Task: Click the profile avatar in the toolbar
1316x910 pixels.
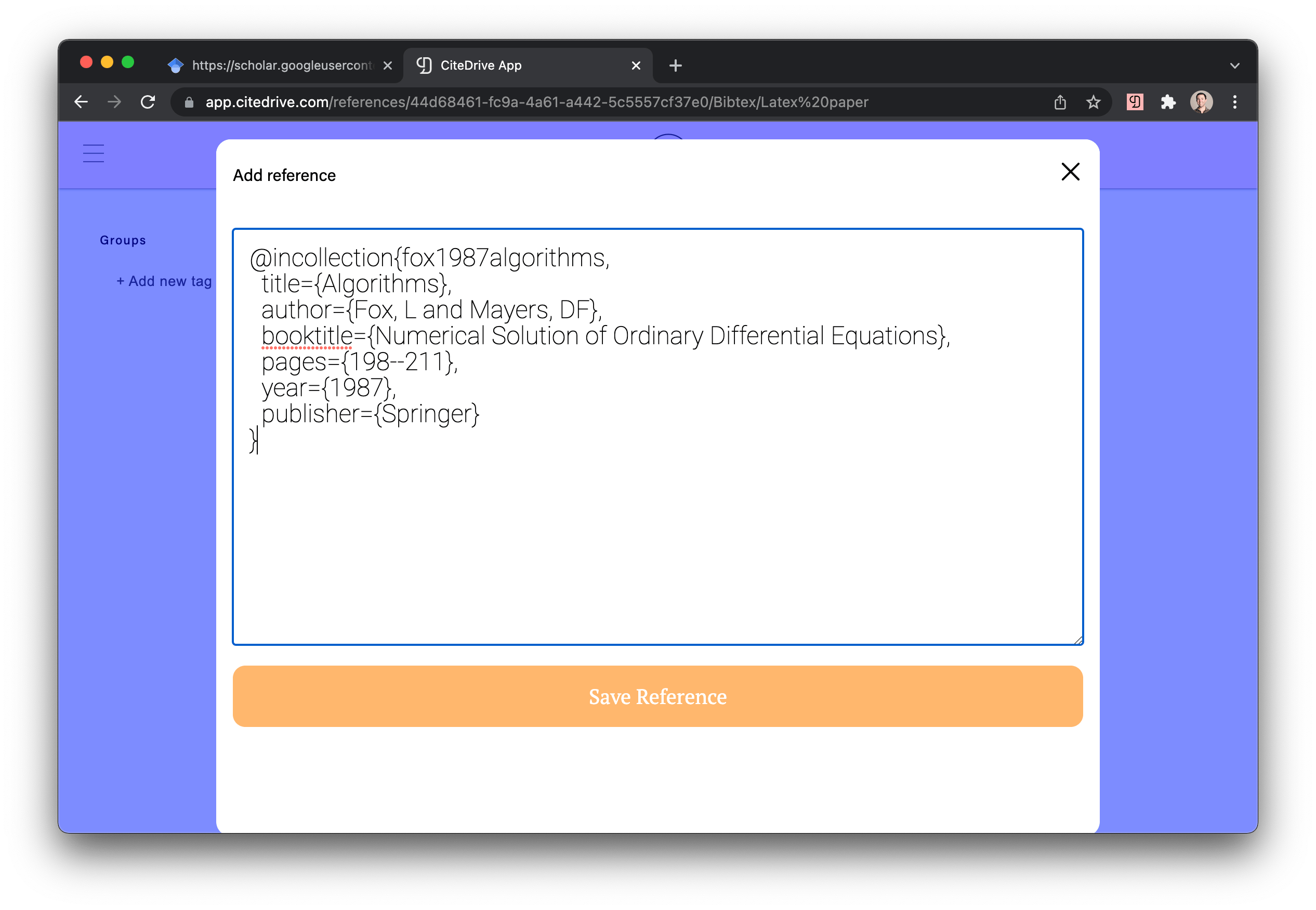Action: point(1201,102)
